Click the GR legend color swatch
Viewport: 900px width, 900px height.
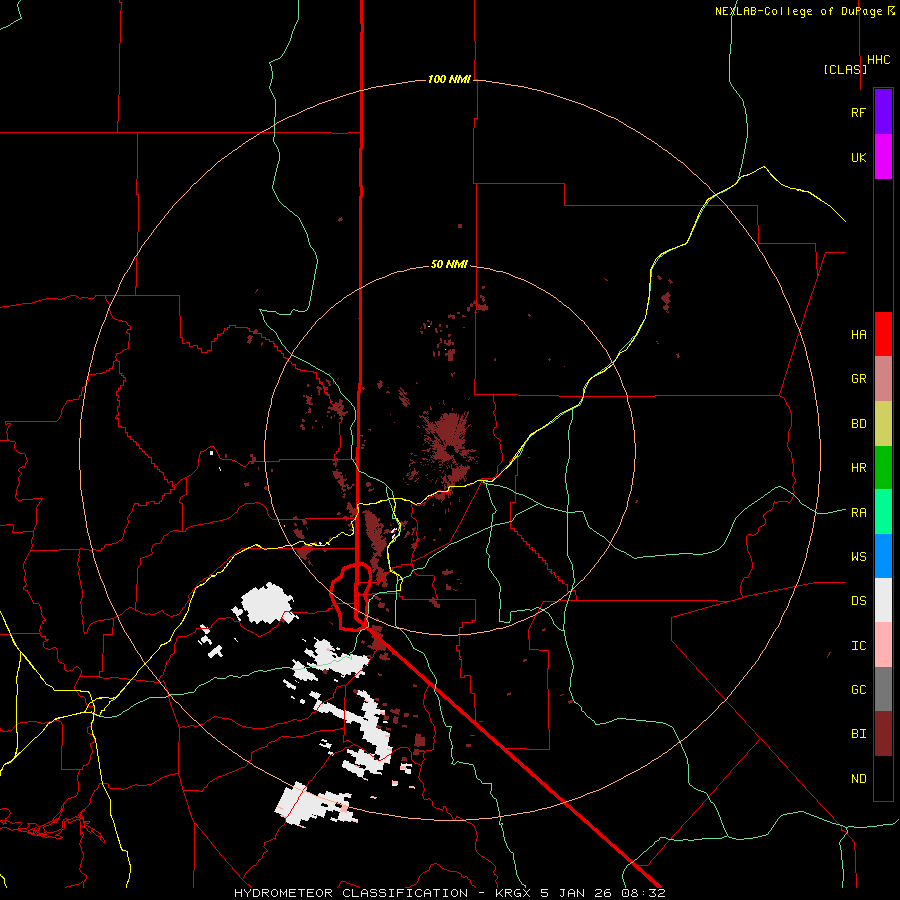(883, 379)
